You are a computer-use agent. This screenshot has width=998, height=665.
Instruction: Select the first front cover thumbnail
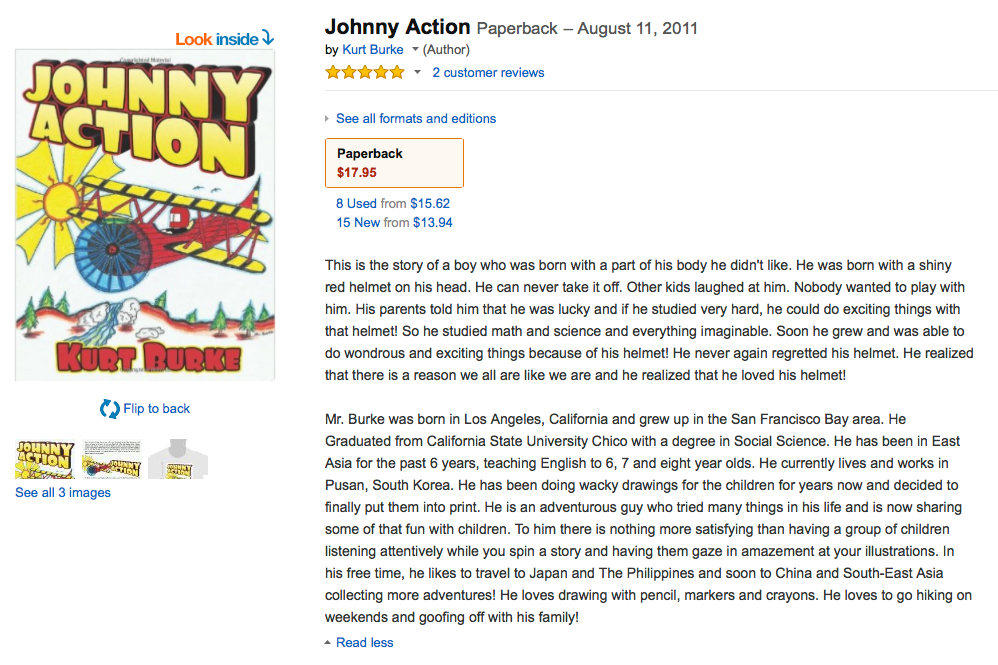(45, 459)
